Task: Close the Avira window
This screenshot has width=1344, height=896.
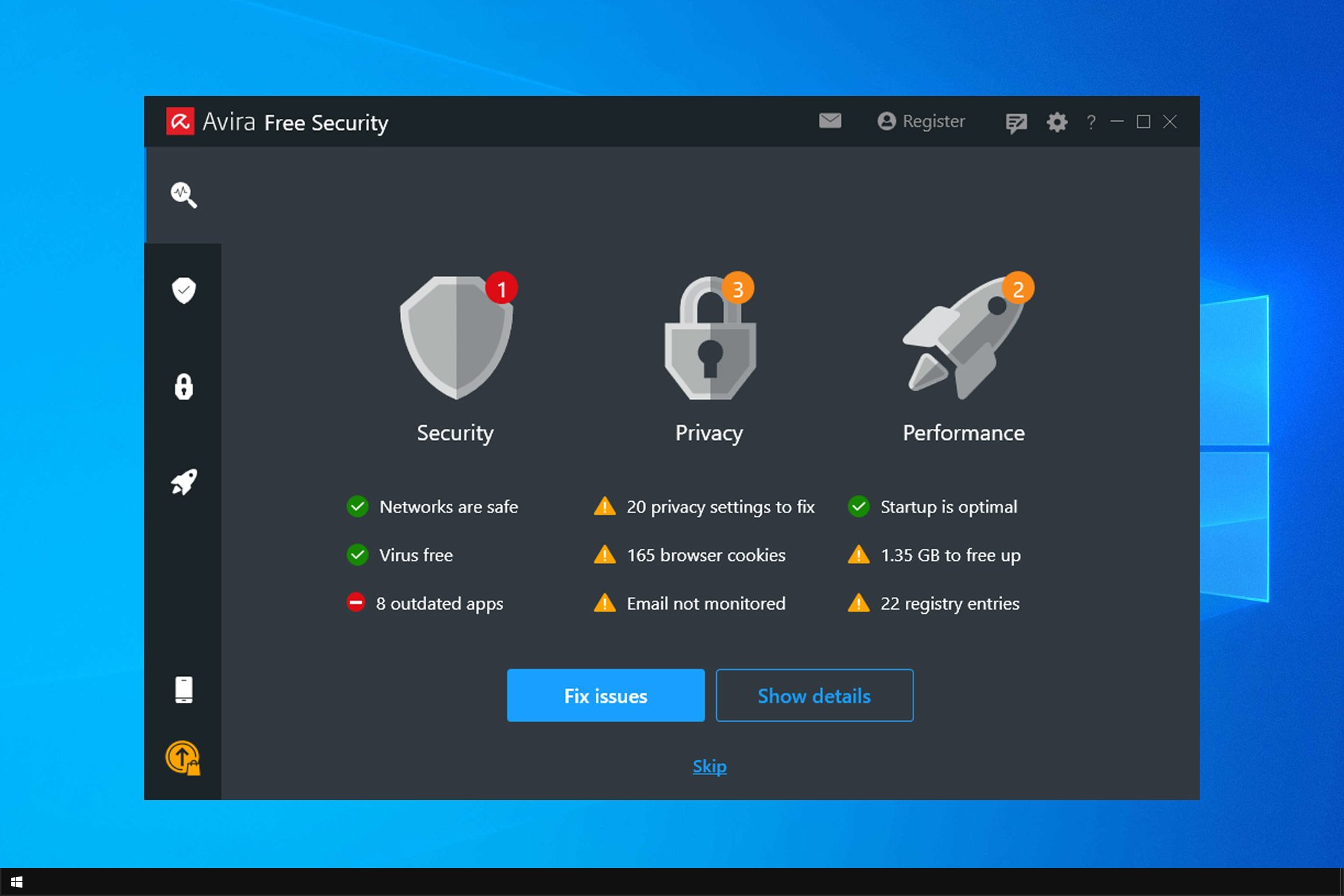Action: 1170,122
